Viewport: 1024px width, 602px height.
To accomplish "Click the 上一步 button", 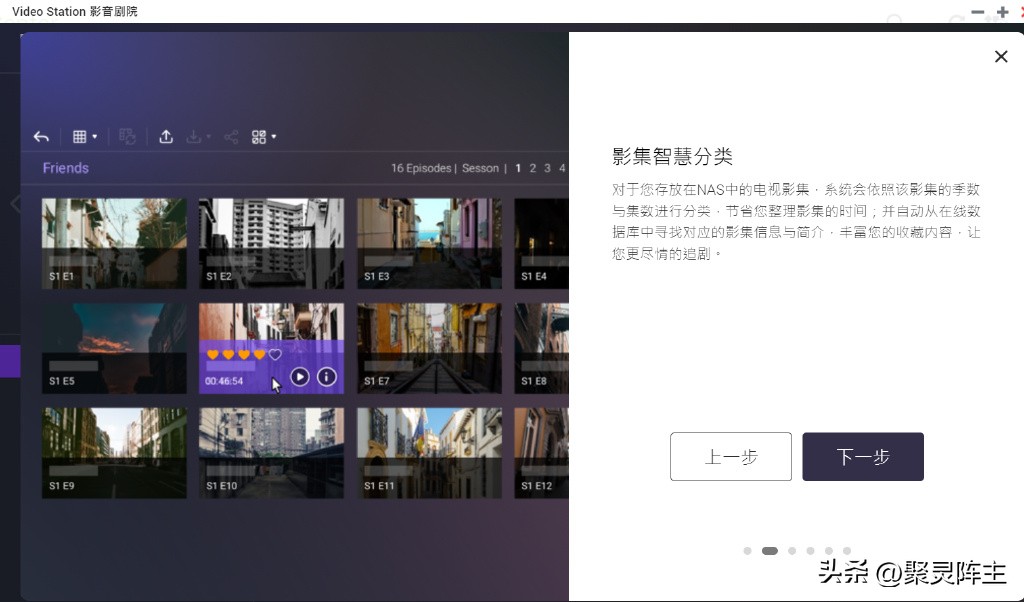I will pos(730,456).
